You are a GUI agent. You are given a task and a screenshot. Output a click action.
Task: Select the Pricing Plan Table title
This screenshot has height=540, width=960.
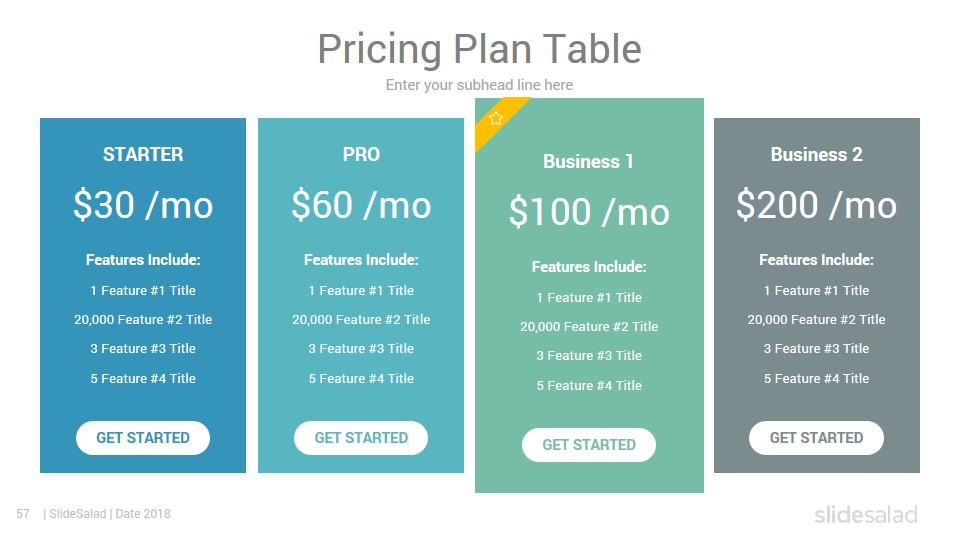click(479, 49)
